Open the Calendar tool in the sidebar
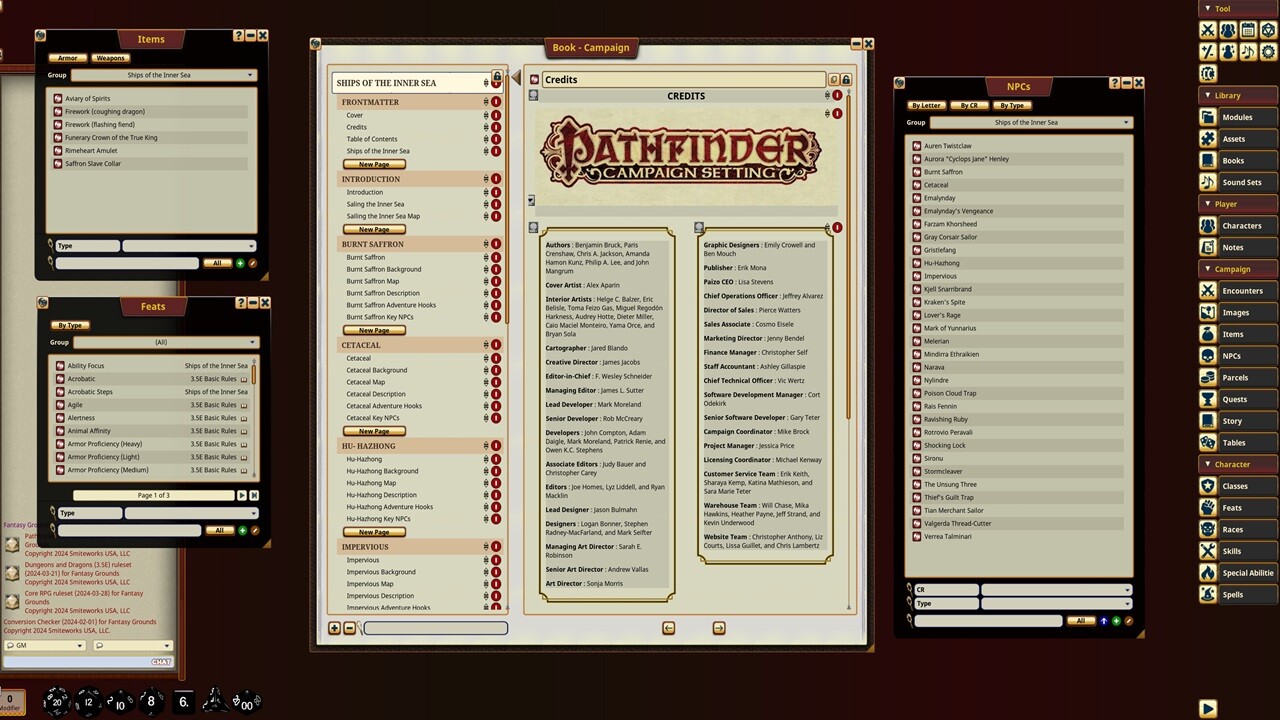 click(1248, 29)
